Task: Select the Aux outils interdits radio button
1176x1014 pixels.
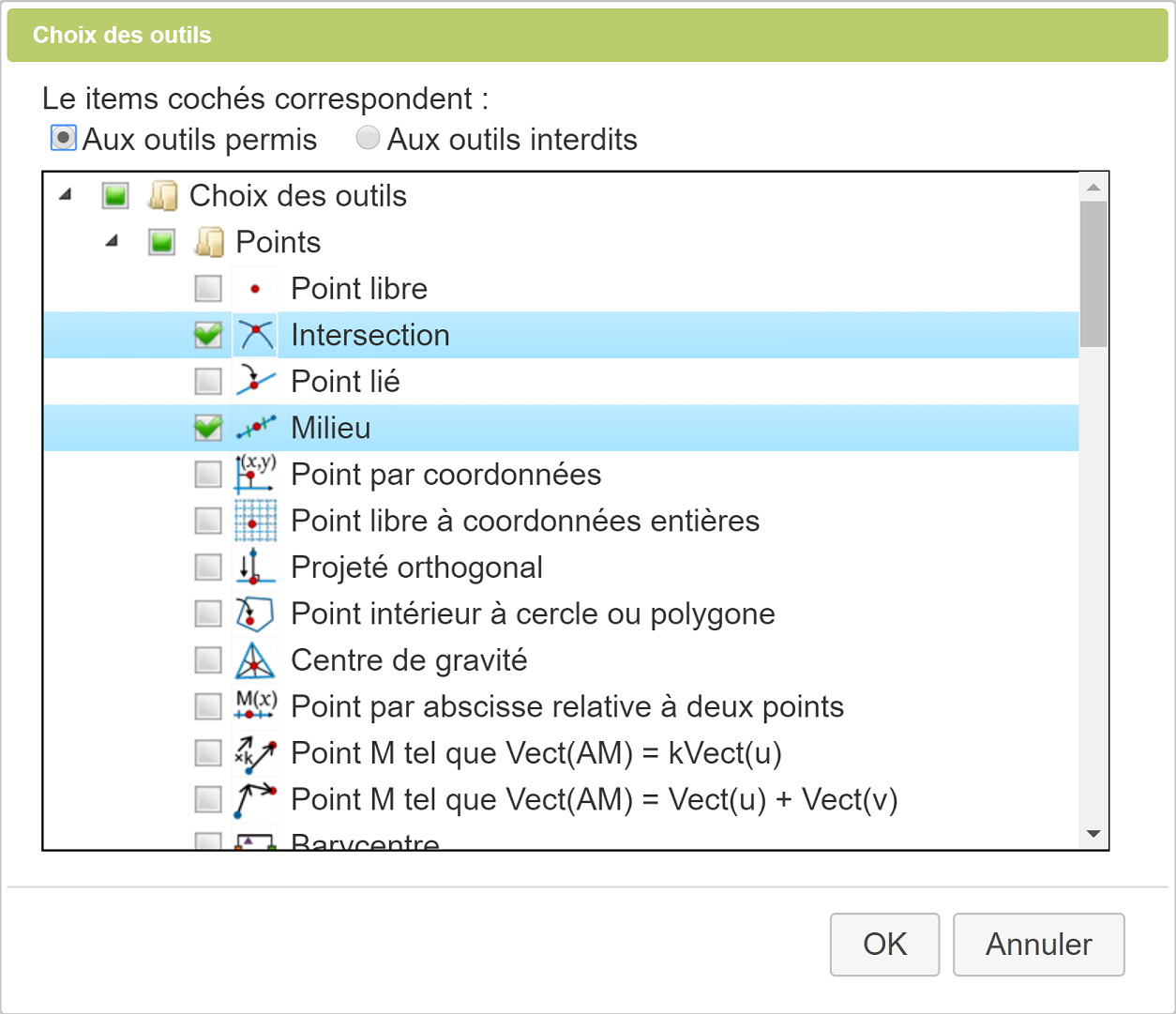Action: (368, 138)
